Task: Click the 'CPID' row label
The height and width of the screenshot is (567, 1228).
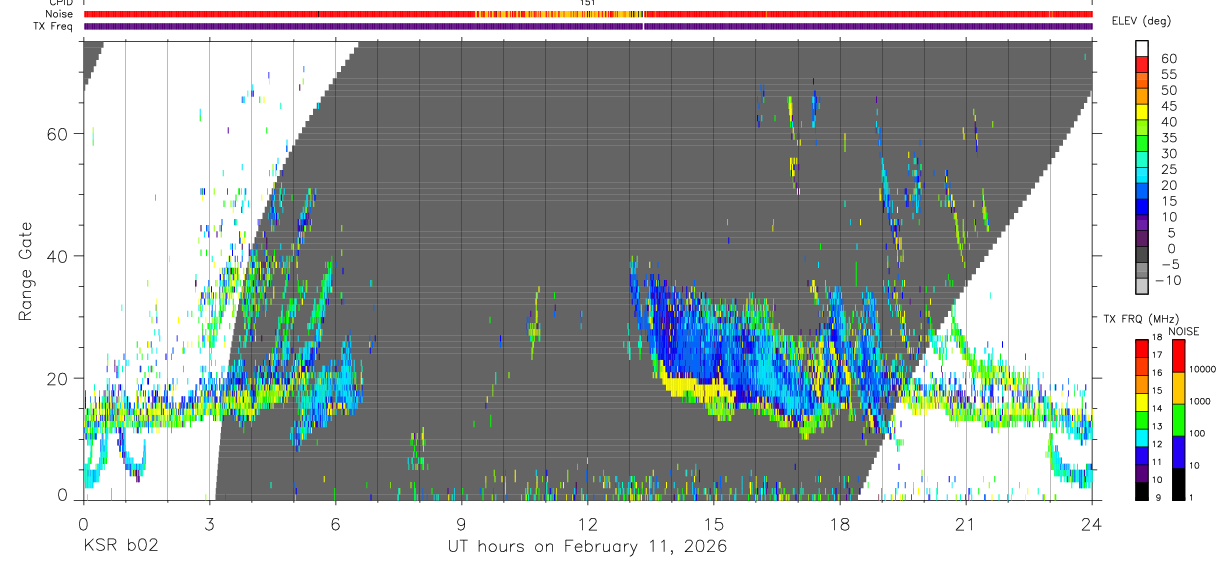Action: pyautogui.click(x=60, y=3)
